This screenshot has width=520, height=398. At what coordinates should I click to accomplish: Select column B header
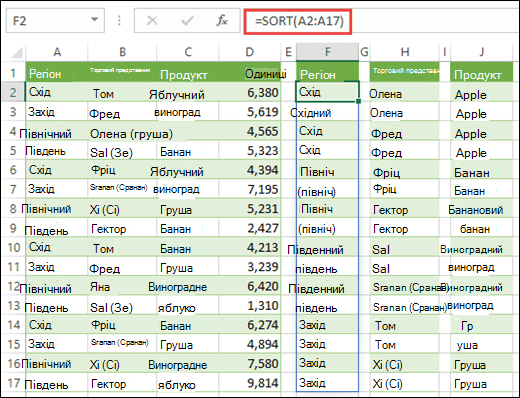[122, 52]
